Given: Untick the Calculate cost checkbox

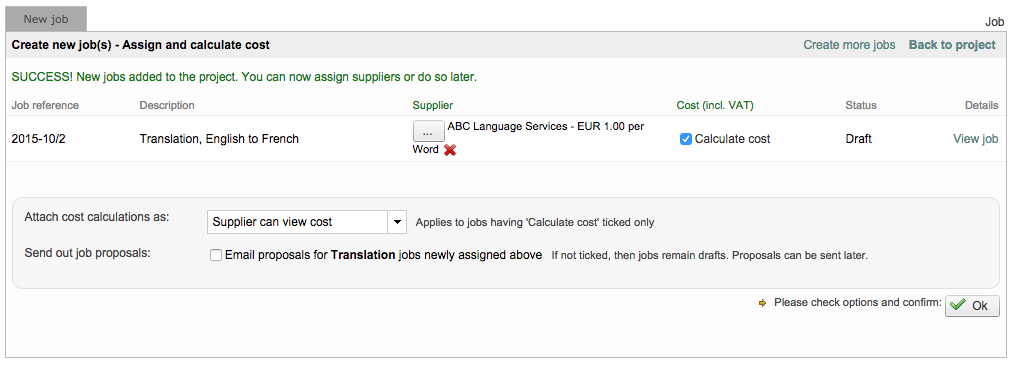Looking at the screenshot, I should coord(686,138).
